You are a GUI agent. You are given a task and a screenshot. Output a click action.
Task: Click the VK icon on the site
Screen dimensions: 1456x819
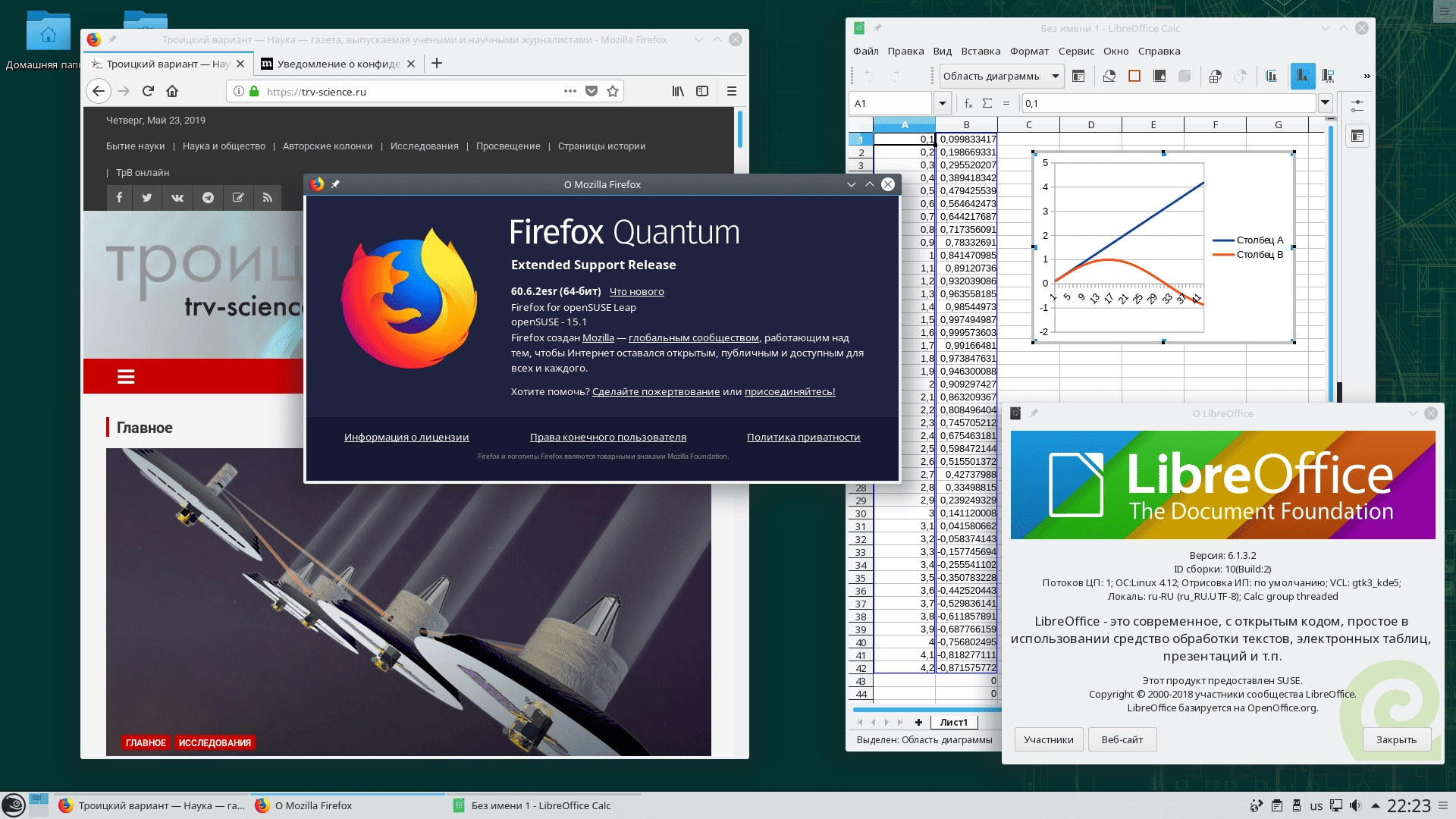(177, 197)
